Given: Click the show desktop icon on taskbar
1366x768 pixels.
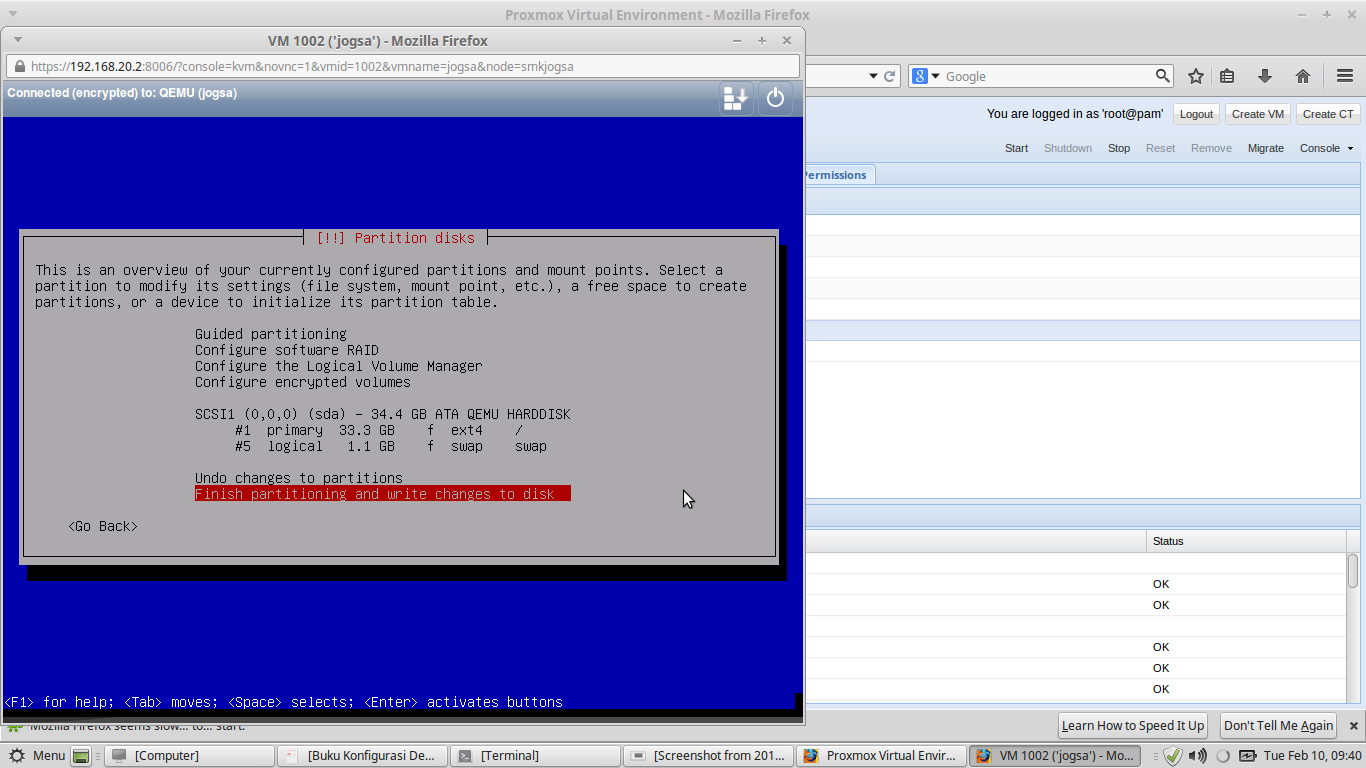Looking at the screenshot, I should (82, 755).
